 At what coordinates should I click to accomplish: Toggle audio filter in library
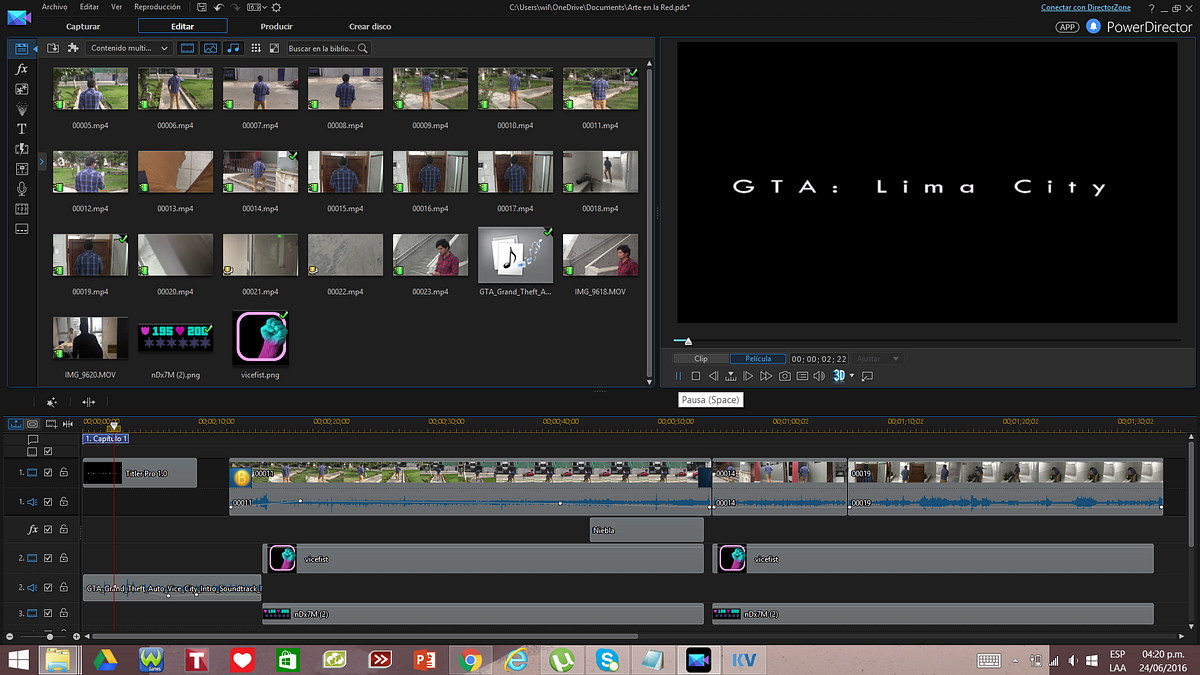[x=233, y=48]
